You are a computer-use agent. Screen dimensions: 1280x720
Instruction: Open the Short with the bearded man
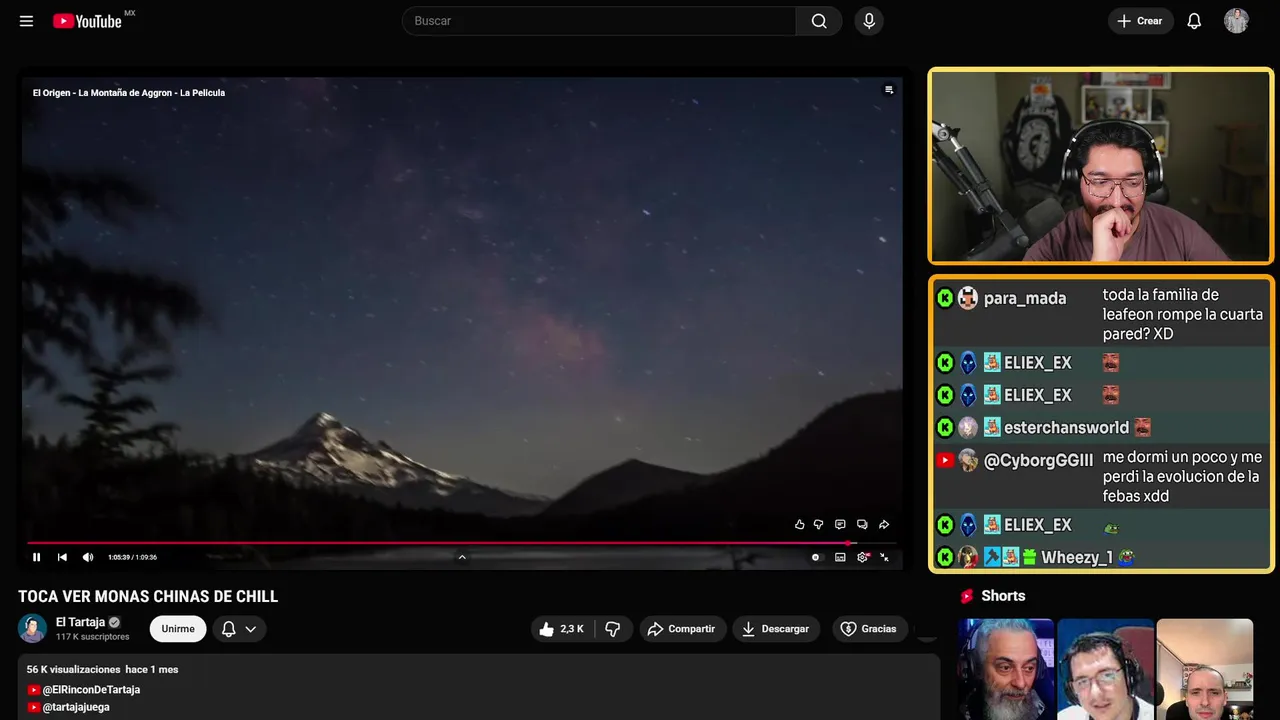1006,669
